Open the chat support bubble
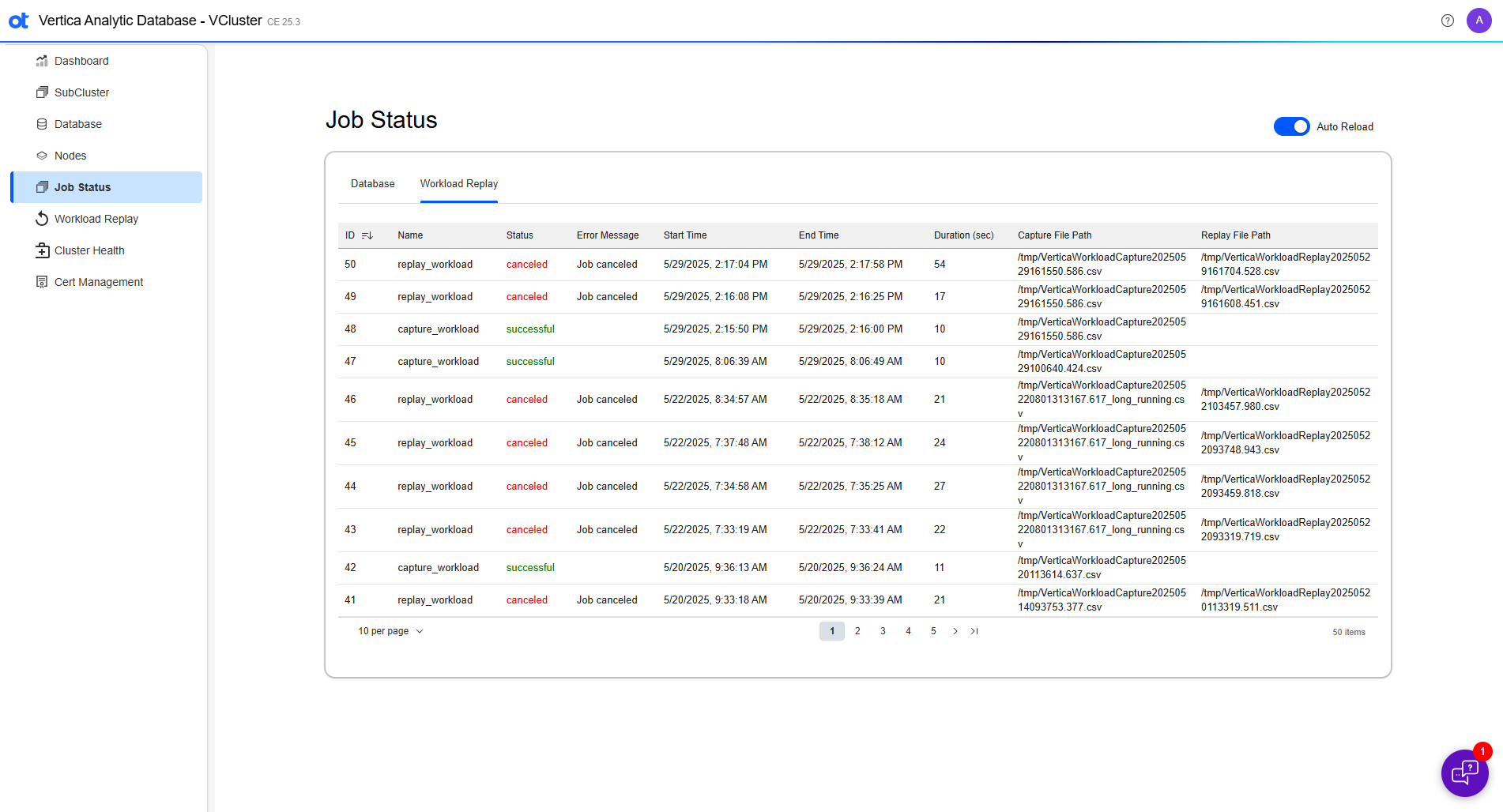Viewport: 1503px width, 812px height. click(x=1464, y=773)
